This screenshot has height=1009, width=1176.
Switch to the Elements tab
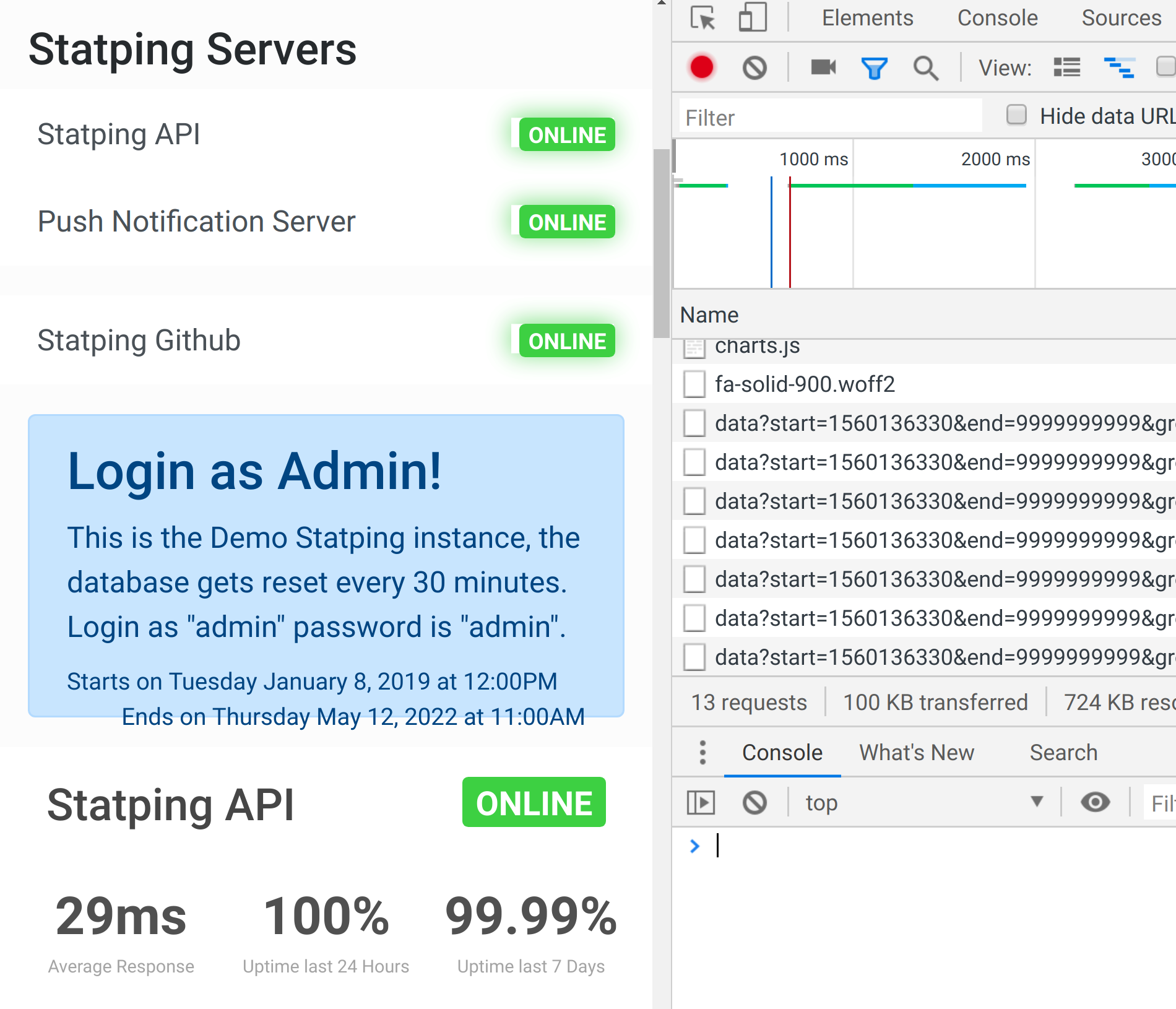click(867, 18)
